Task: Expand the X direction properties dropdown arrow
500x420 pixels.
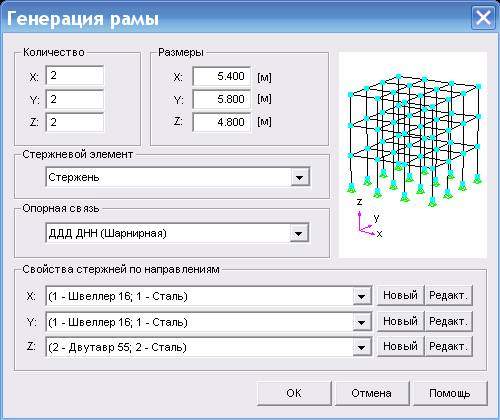Action: 362,296
